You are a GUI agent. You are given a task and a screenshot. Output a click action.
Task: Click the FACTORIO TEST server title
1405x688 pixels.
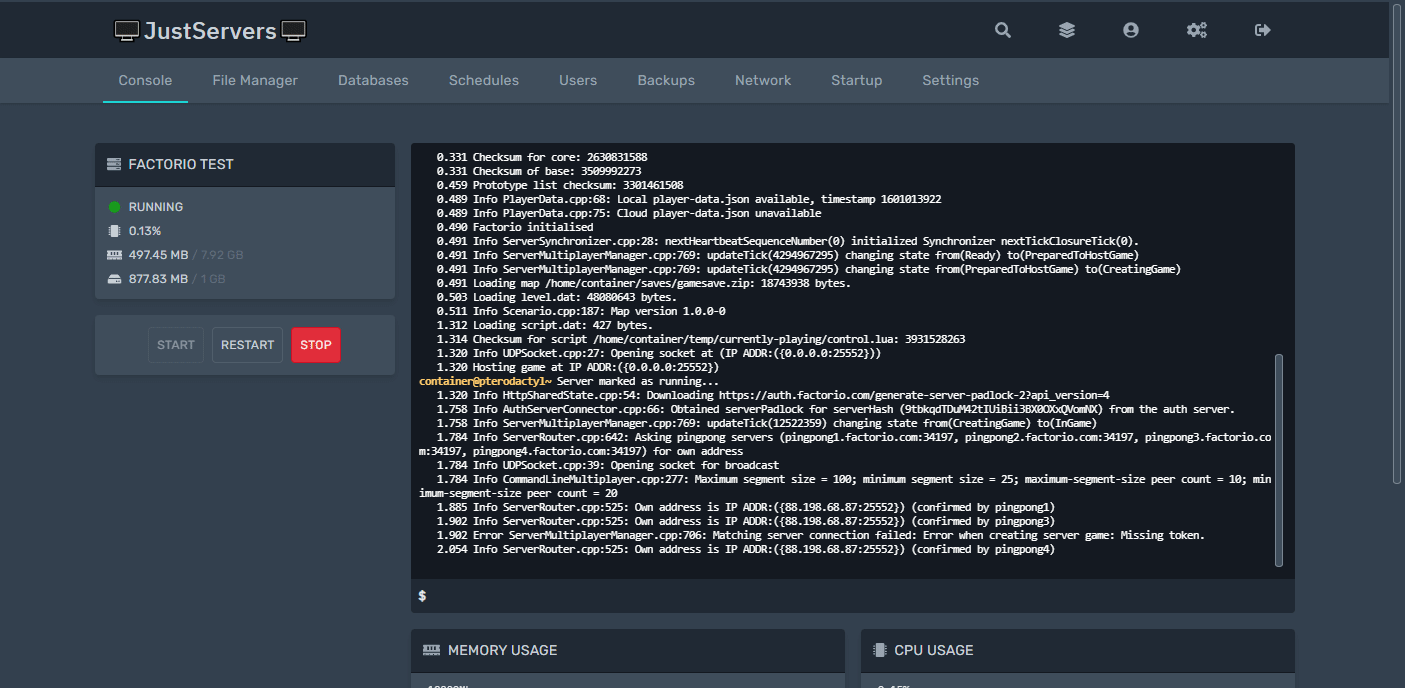[181, 164]
